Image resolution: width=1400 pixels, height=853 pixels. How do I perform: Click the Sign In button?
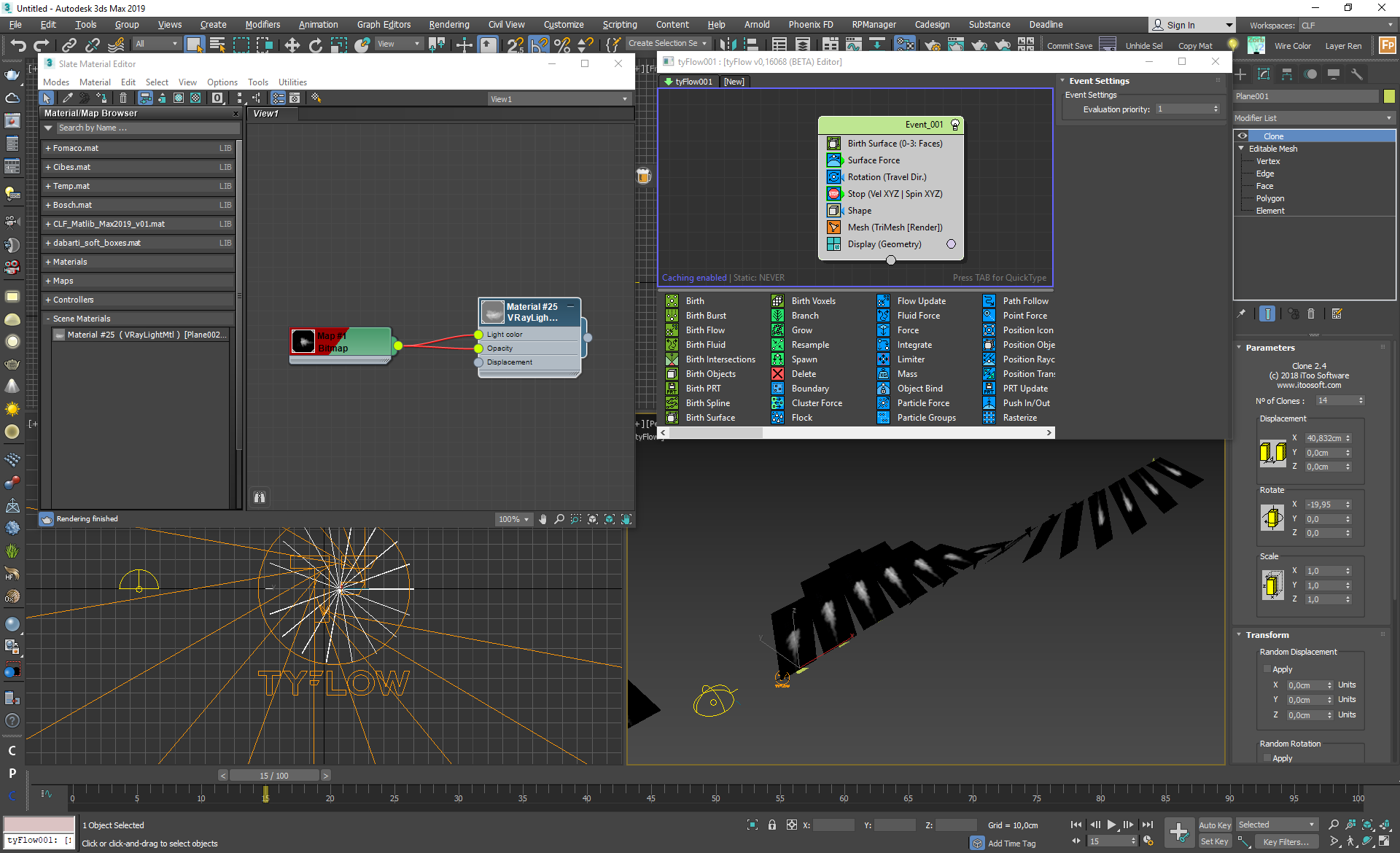point(1193,25)
